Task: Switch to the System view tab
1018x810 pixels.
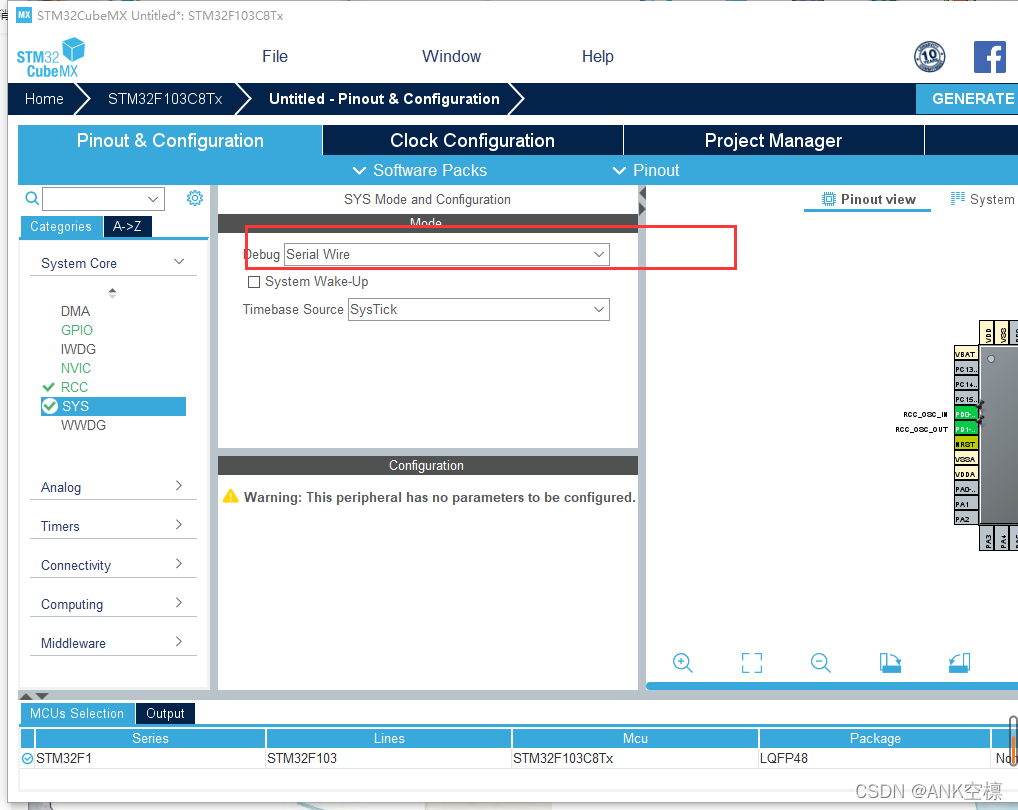Action: (982, 199)
